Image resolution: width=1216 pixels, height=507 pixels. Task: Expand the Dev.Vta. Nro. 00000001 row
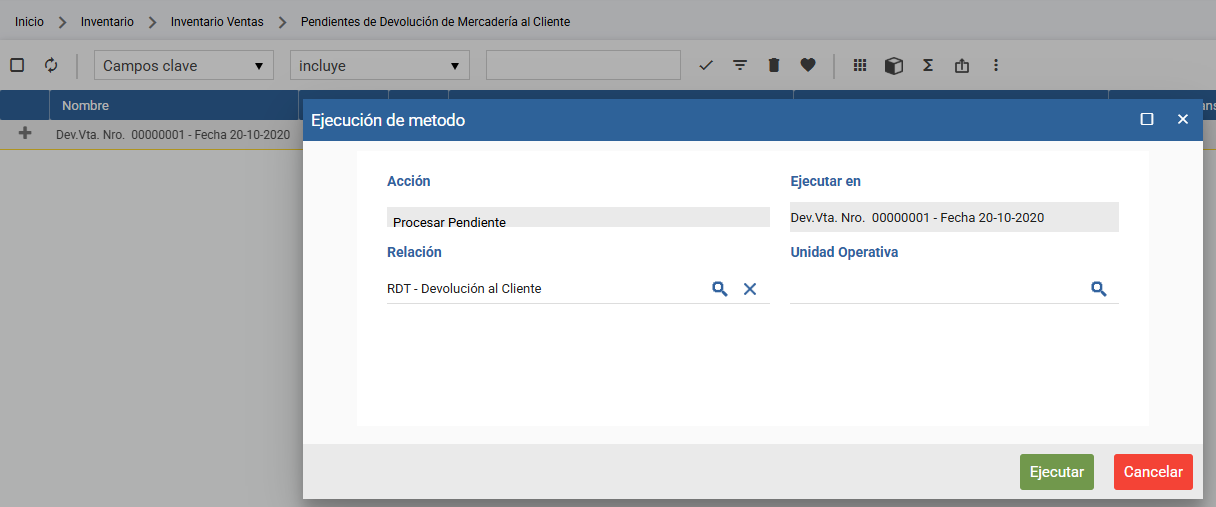click(25, 134)
